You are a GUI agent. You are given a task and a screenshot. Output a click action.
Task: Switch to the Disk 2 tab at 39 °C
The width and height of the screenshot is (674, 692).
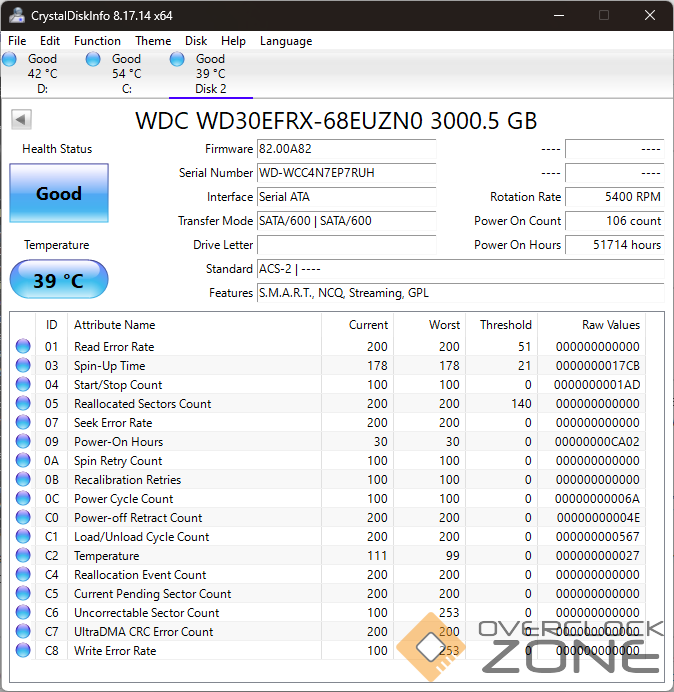point(210,74)
